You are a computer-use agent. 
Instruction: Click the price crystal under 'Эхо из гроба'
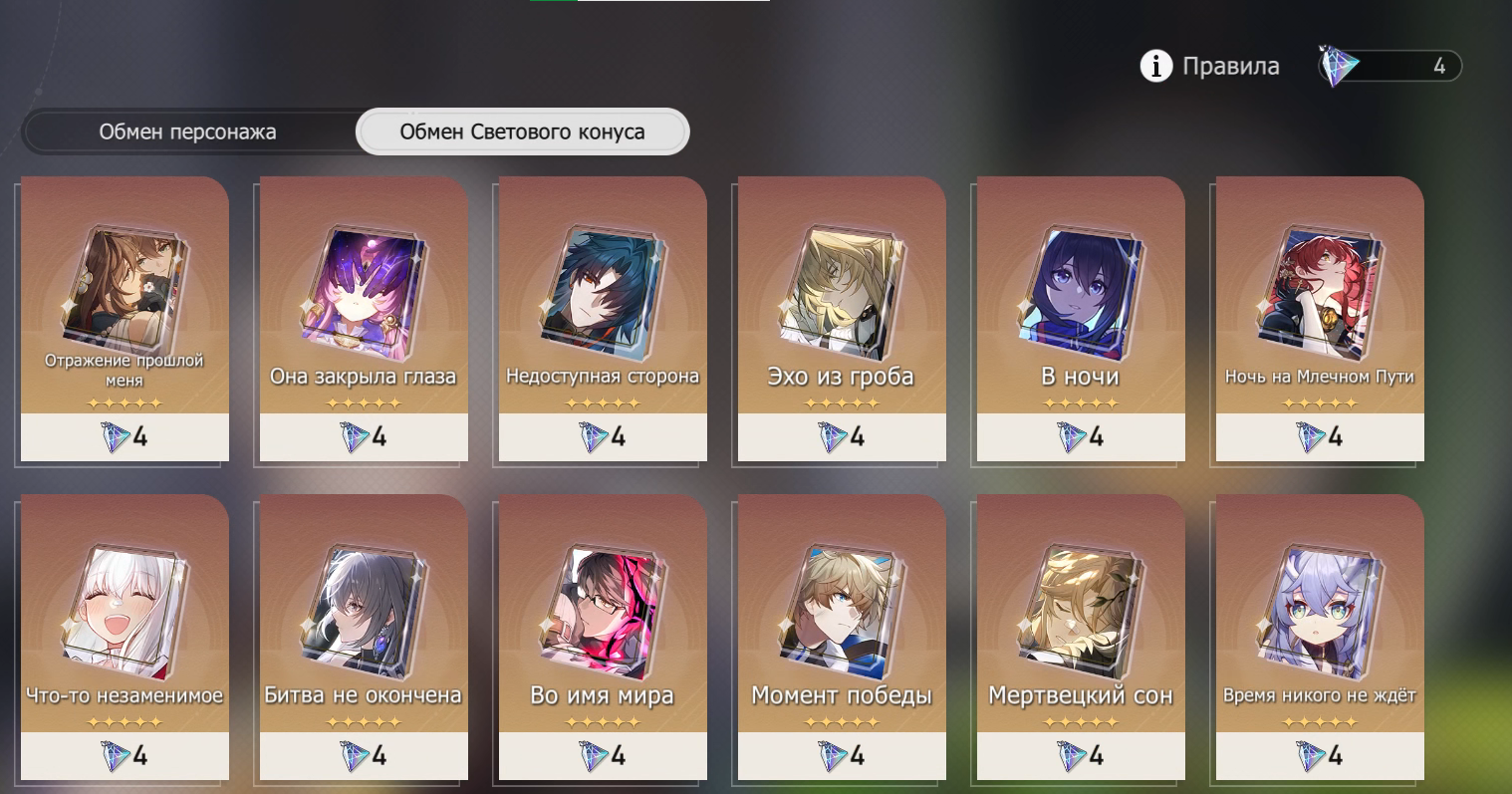pos(833,436)
